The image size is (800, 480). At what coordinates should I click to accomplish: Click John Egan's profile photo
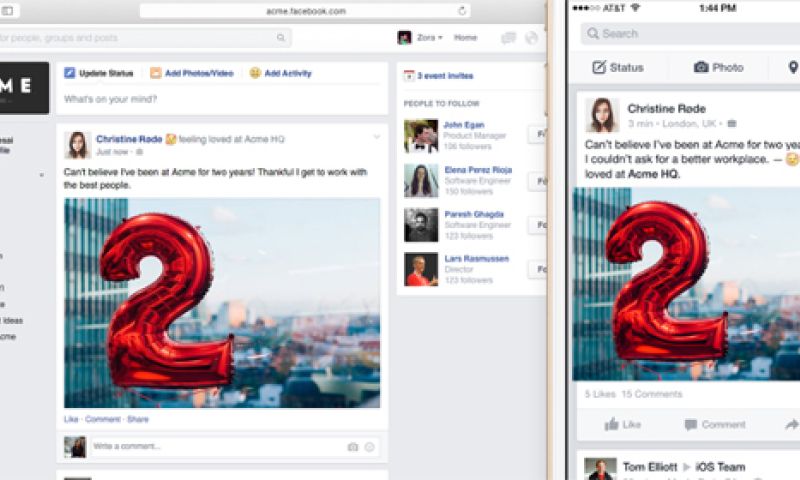(421, 136)
